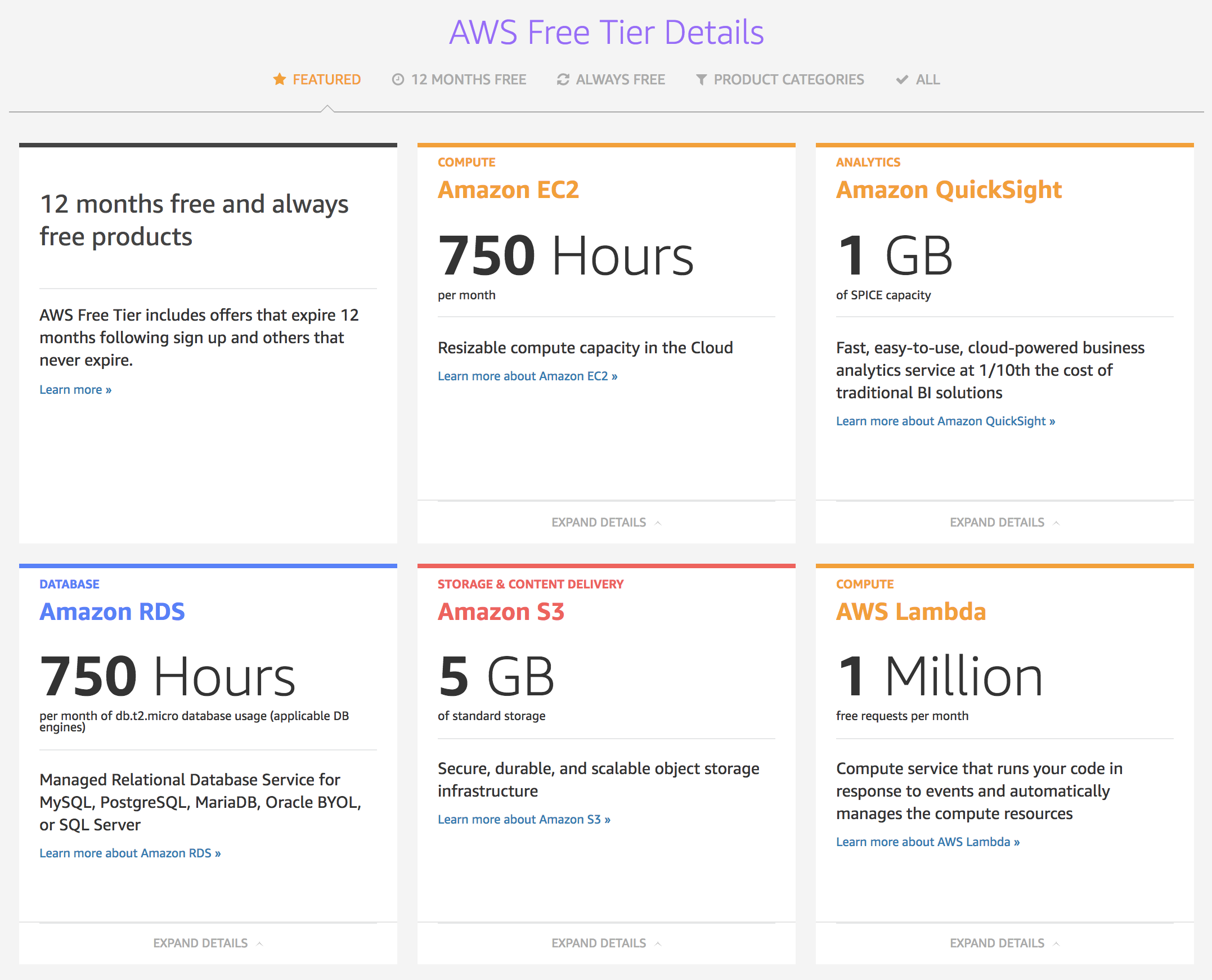Click the Amazon EC2 card title

(x=508, y=190)
